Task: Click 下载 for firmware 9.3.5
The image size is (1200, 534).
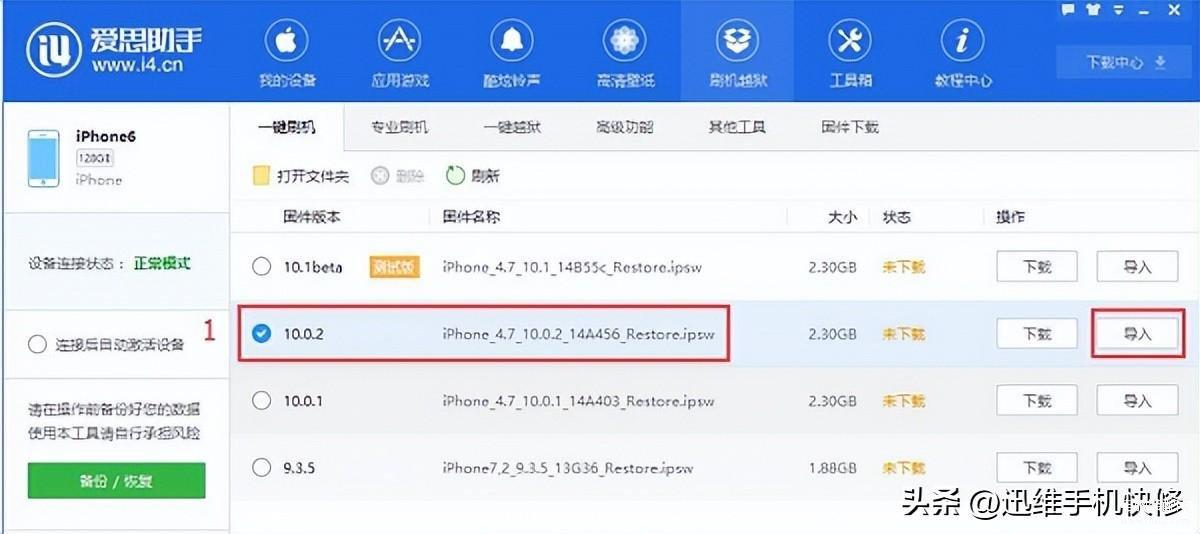Action: tap(1037, 467)
